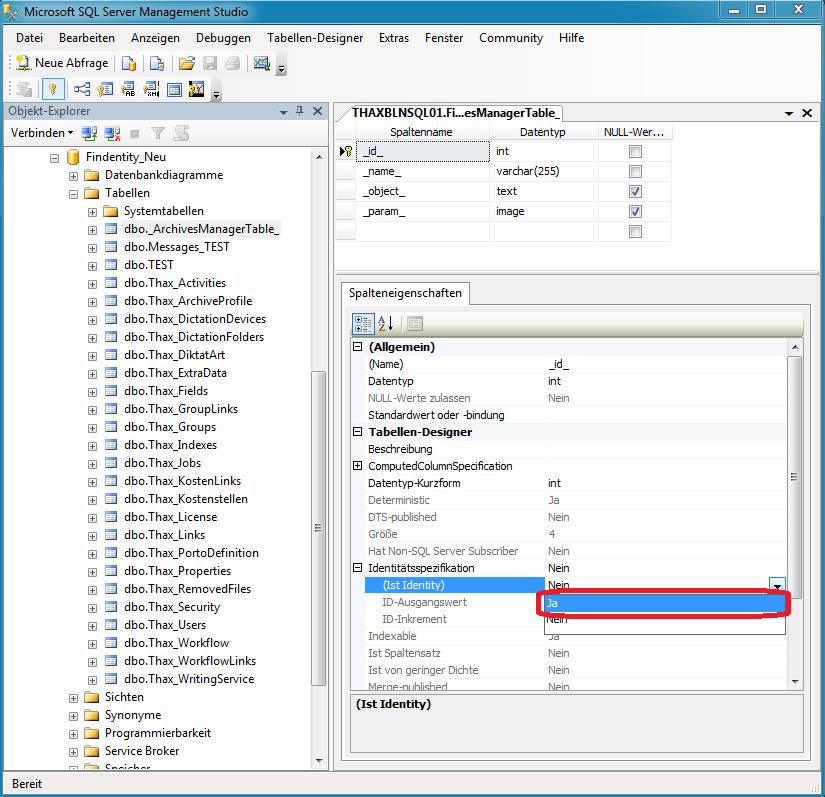Click the second new-query document icon
The height and width of the screenshot is (797, 825).
point(156,64)
